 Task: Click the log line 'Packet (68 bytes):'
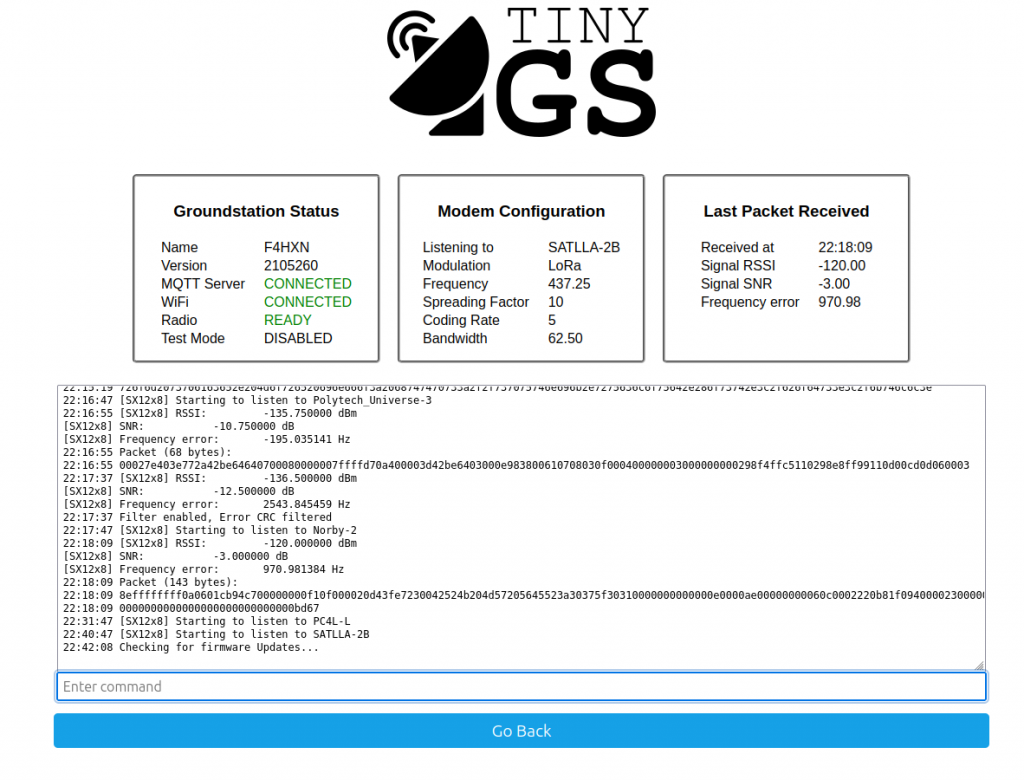coord(150,453)
